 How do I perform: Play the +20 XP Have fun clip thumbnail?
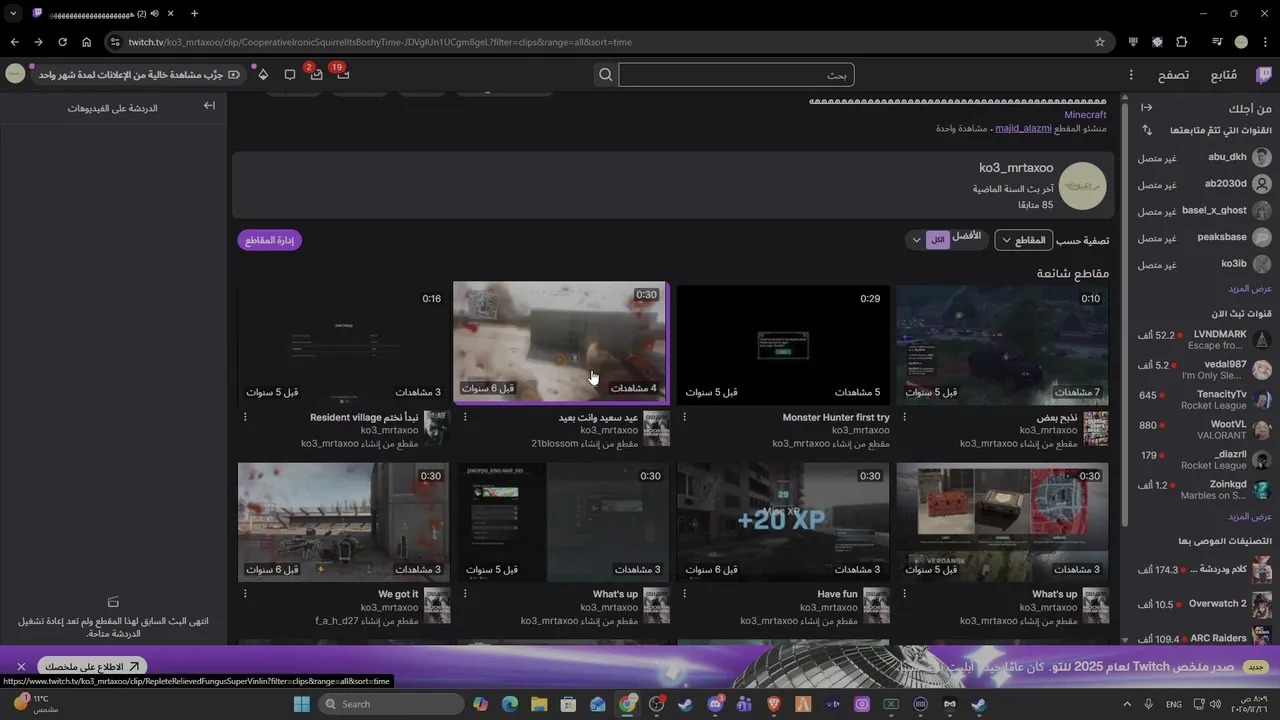[x=782, y=521]
